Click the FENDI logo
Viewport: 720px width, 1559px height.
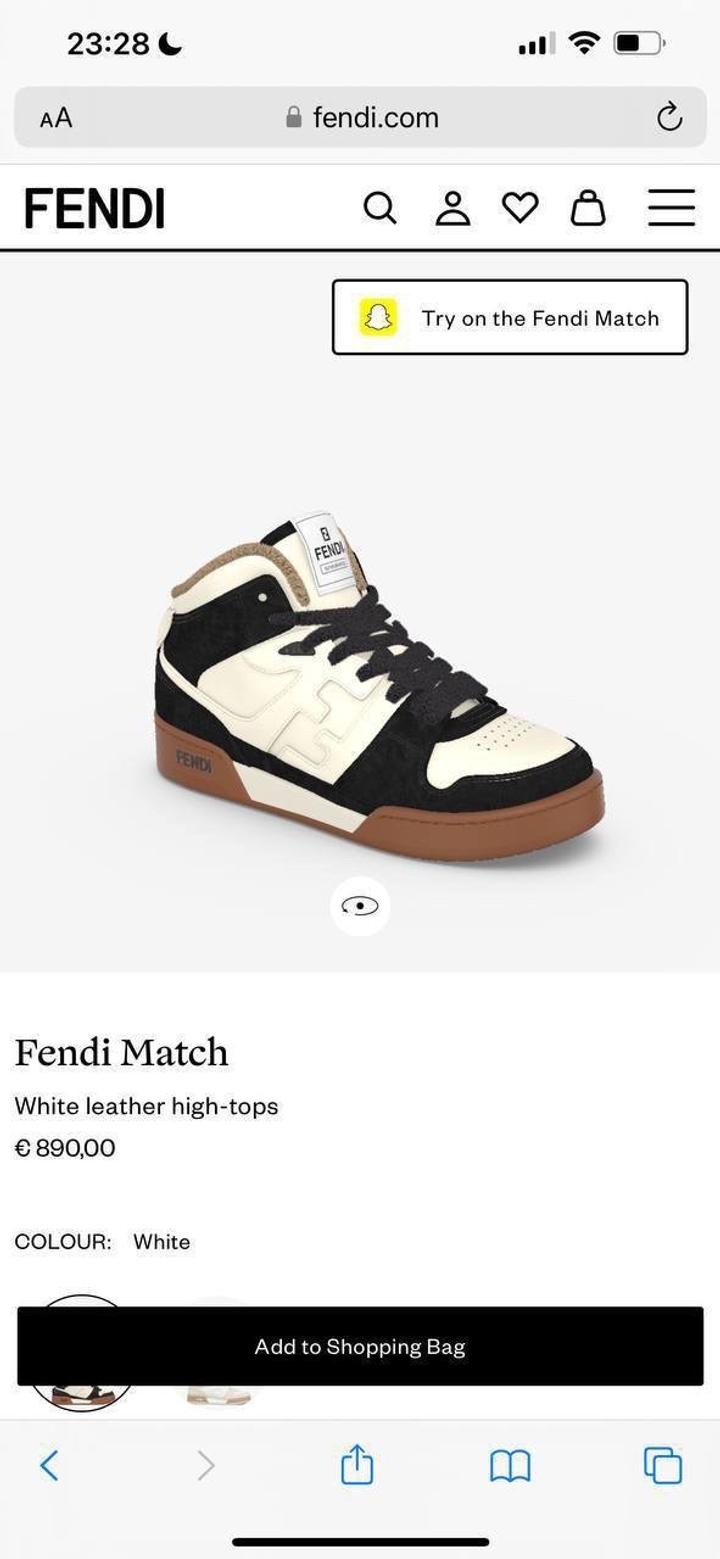tap(95, 209)
